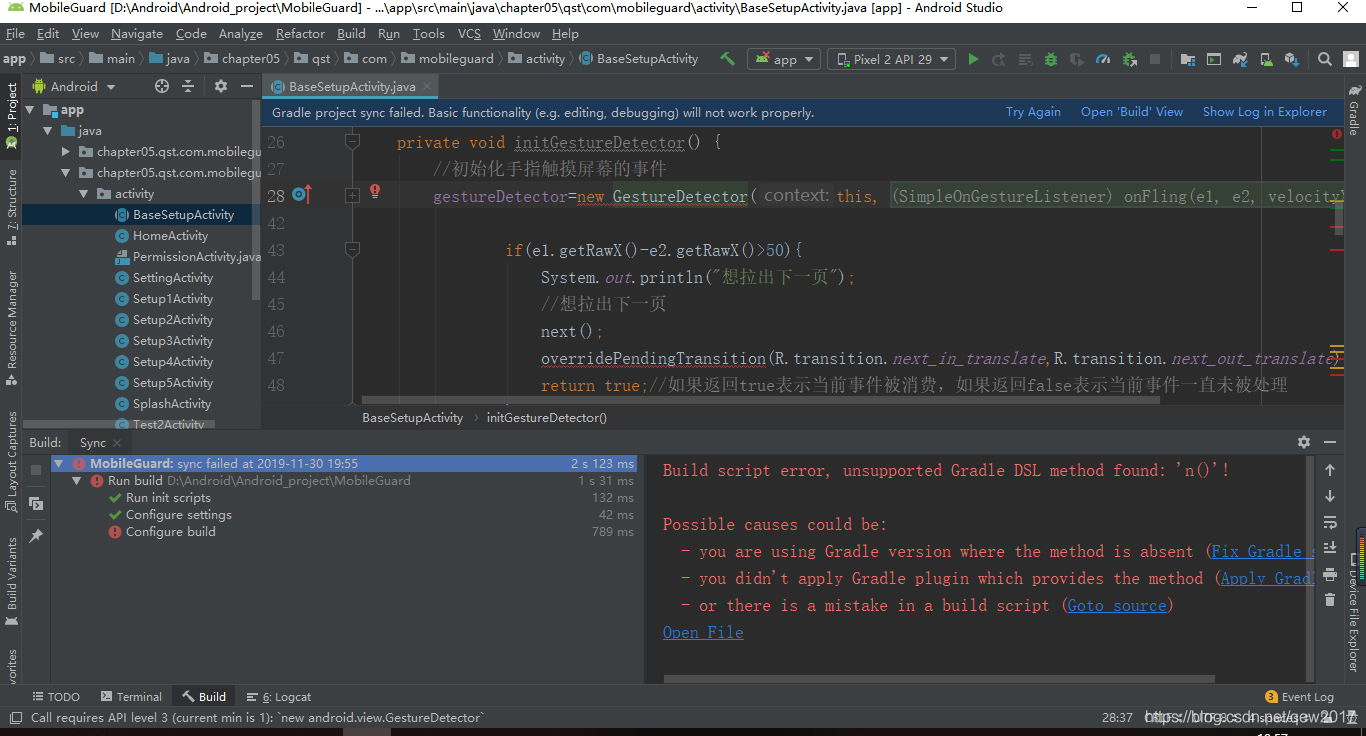The width and height of the screenshot is (1366, 736).
Task: Collapse the activity folder in project tree
Action: pos(85,194)
